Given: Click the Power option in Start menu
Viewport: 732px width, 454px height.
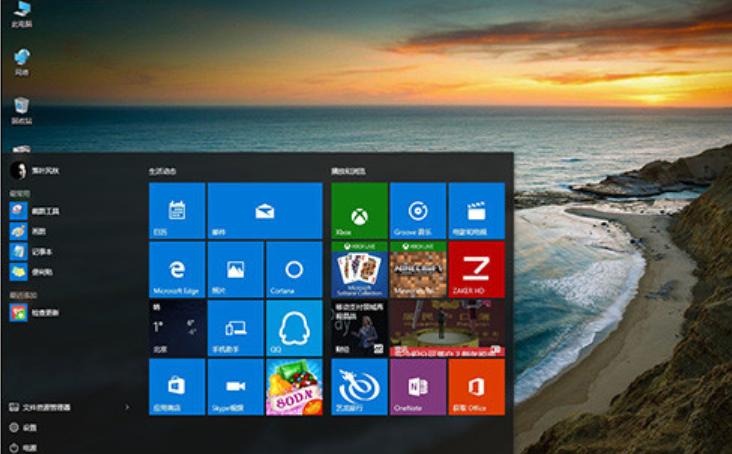Looking at the screenshot, I should (x=28, y=447).
